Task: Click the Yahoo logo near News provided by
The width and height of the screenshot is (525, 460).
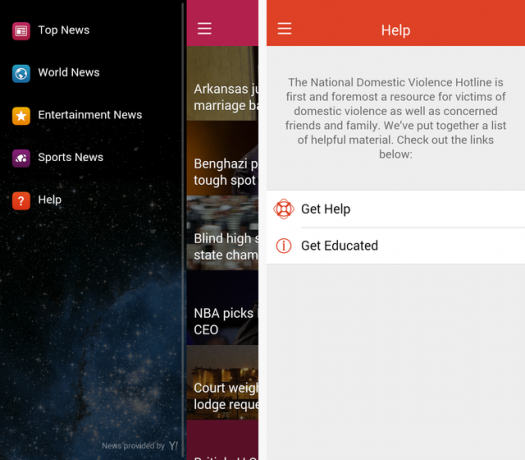Action: tap(173, 446)
